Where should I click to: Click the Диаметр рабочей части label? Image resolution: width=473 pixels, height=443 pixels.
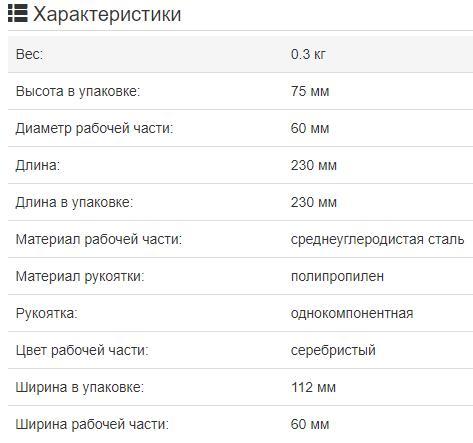click(x=94, y=128)
